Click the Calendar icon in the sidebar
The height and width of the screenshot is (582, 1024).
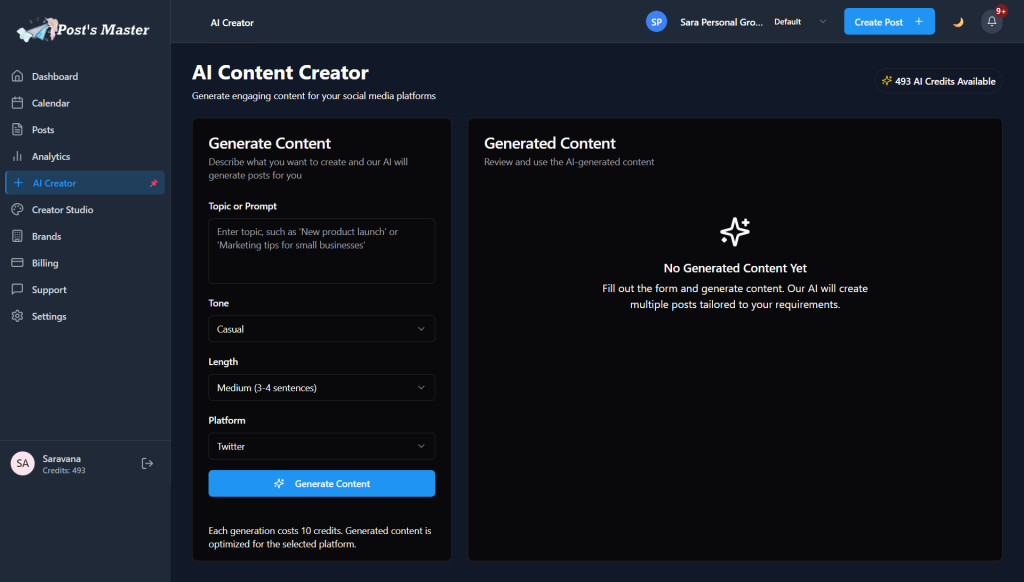(17, 103)
